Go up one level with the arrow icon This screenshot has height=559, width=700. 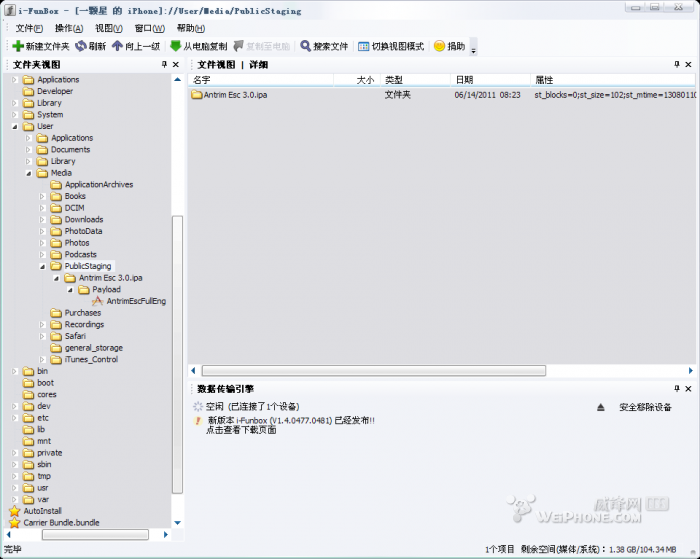[117, 46]
